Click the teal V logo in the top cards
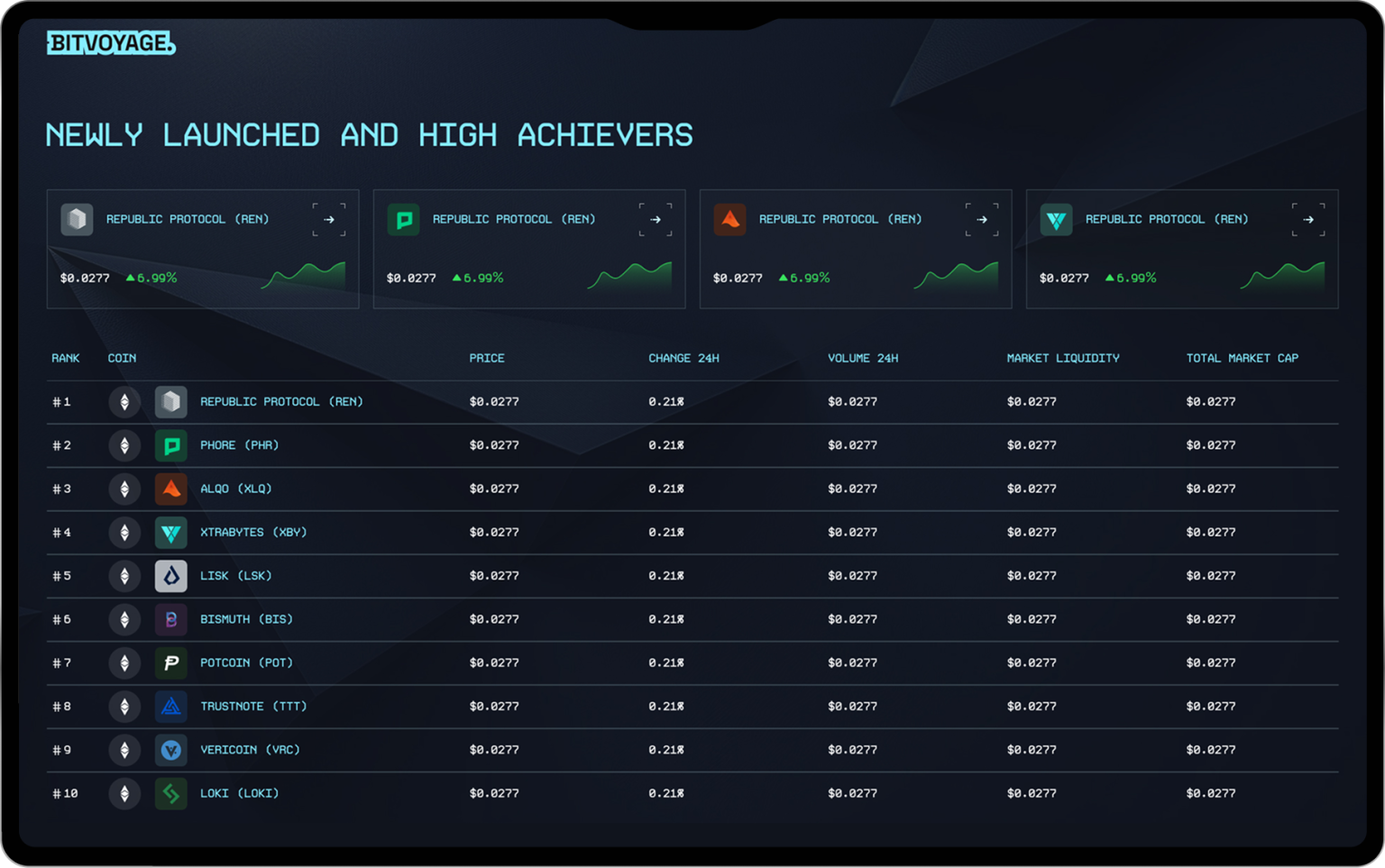This screenshot has height=868, width=1385. (x=1056, y=219)
